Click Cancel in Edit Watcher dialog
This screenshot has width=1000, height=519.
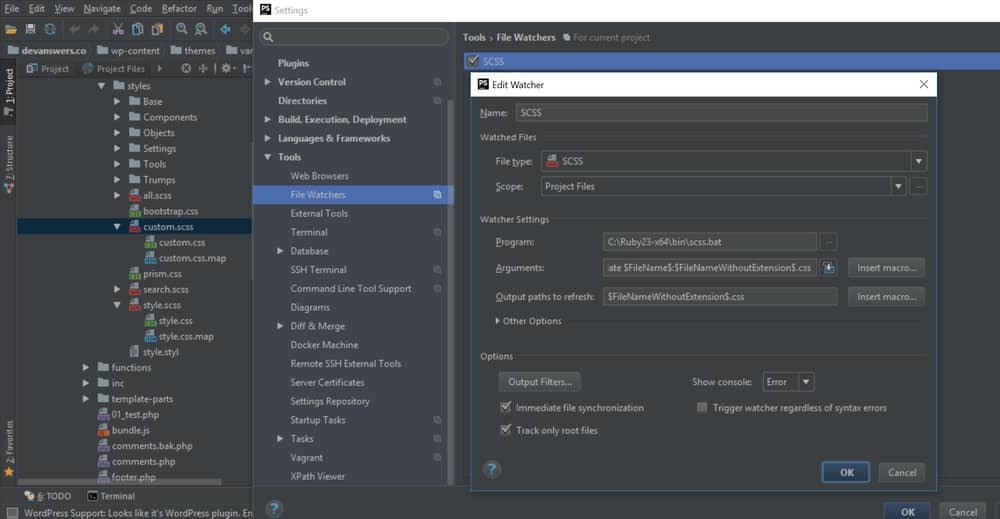click(901, 472)
